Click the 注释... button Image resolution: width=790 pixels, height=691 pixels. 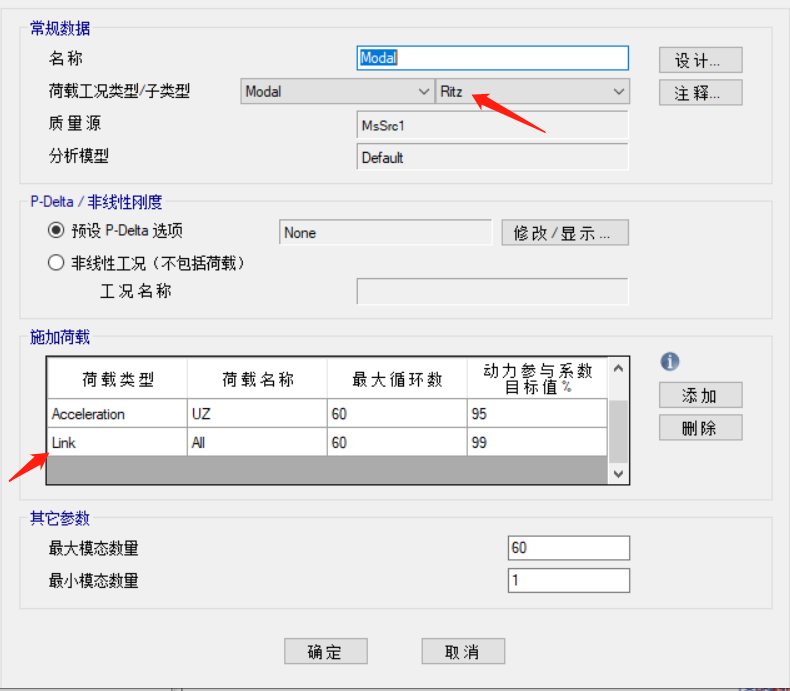(700, 92)
